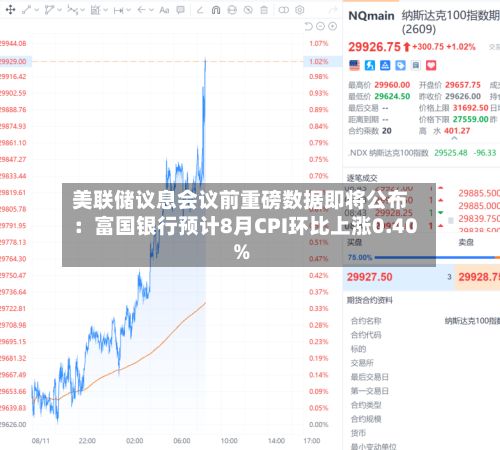Click the 价格下限 27559.00 value

pyautogui.click(x=470, y=119)
